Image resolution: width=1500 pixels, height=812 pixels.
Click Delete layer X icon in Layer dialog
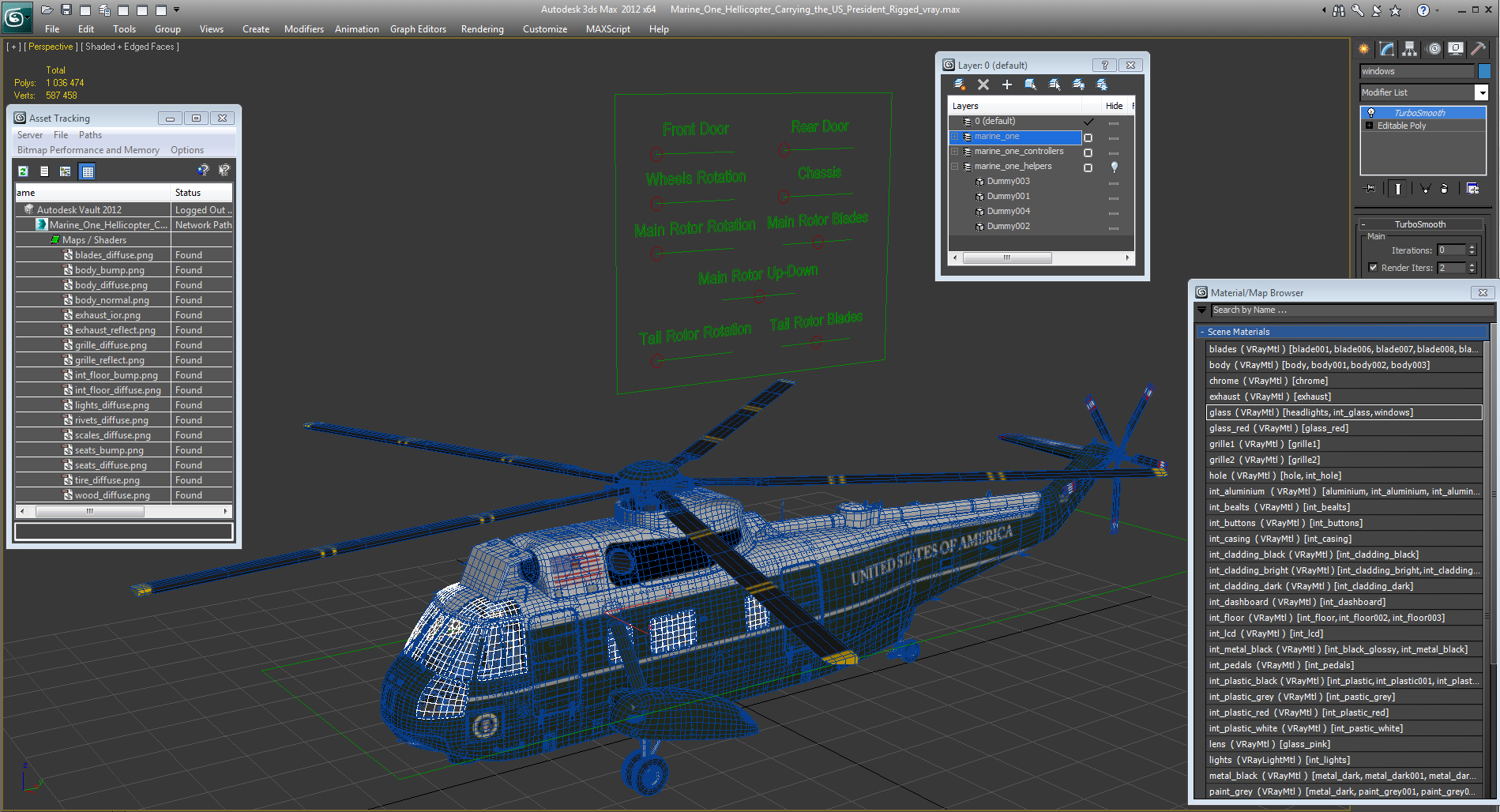pos(983,85)
